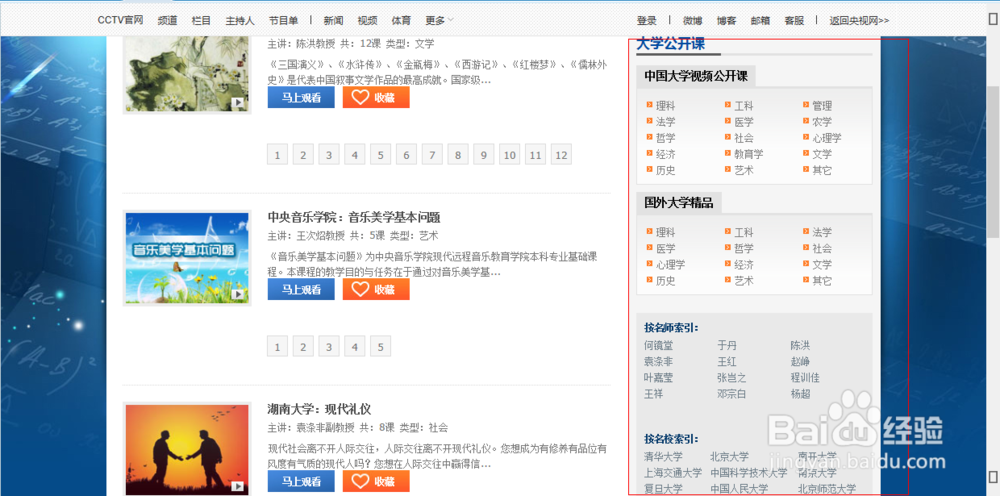
Task: Open the 湖南大学:现代礼仪 title link
Action: tap(319, 409)
